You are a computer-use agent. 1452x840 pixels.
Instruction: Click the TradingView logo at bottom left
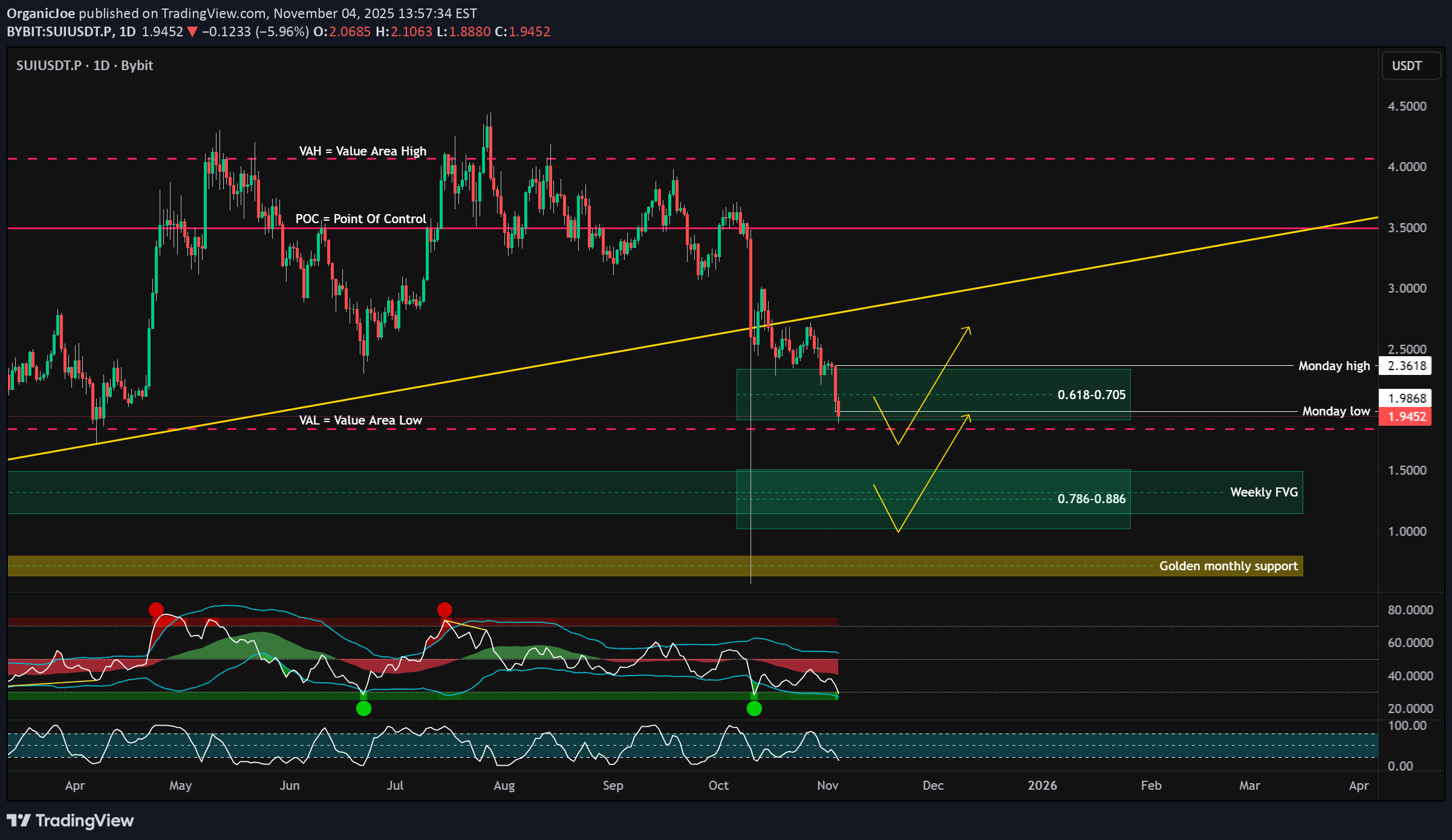(x=70, y=820)
